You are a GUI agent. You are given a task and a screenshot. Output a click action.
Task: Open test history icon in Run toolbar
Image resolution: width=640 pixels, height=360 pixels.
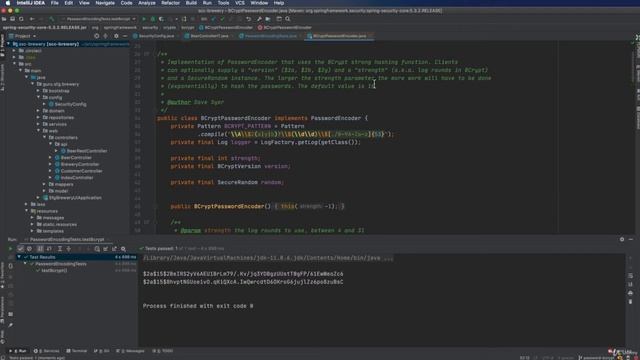click(x=97, y=249)
